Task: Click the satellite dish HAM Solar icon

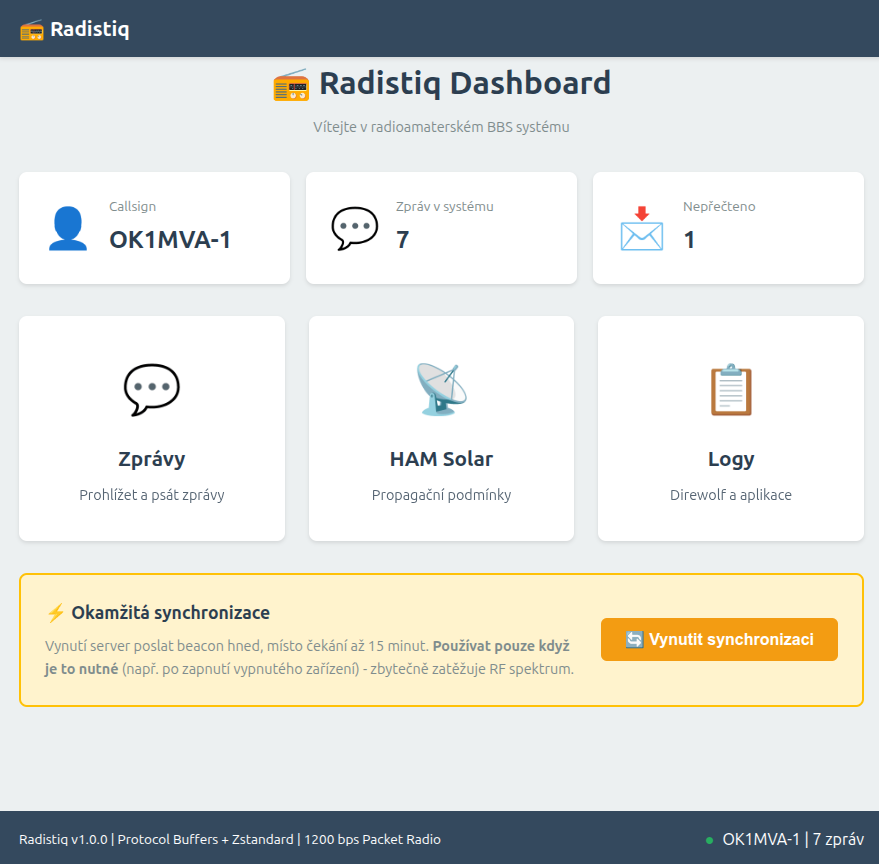Action: (441, 389)
